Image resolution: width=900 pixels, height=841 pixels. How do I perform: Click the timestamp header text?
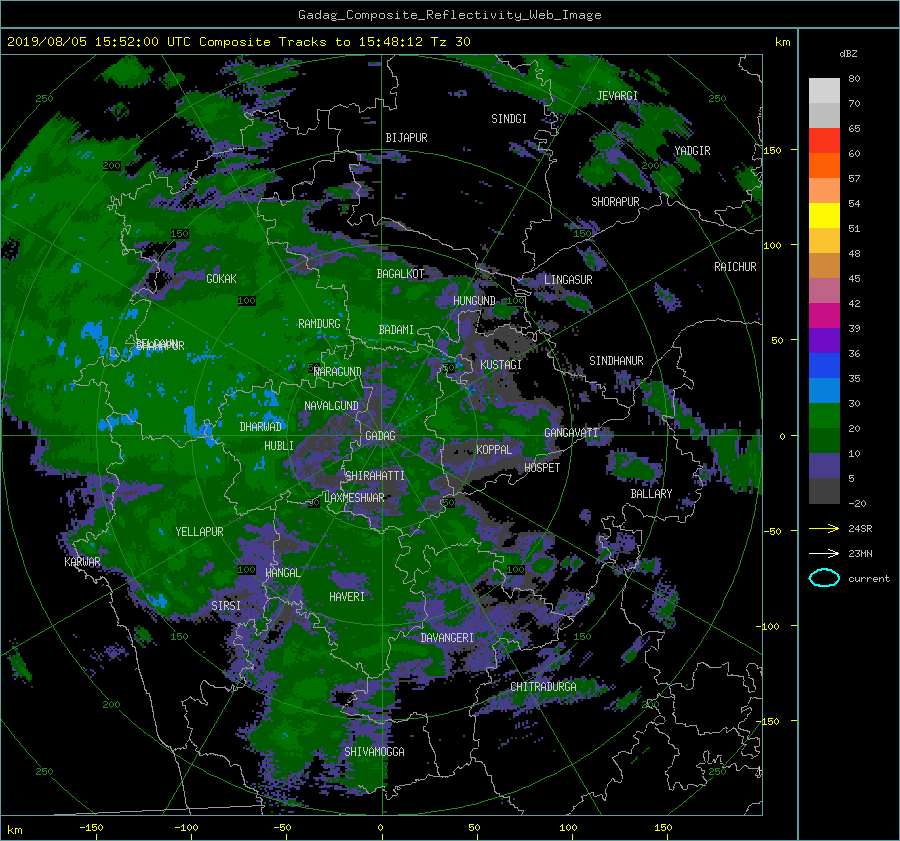coord(239,42)
